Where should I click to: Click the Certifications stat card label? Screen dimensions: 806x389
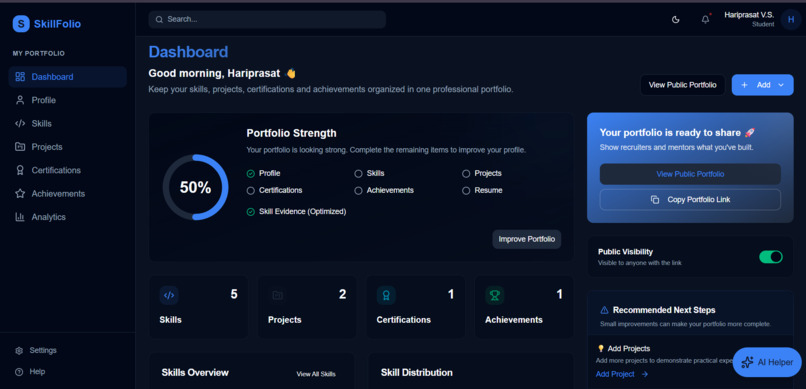pos(404,320)
